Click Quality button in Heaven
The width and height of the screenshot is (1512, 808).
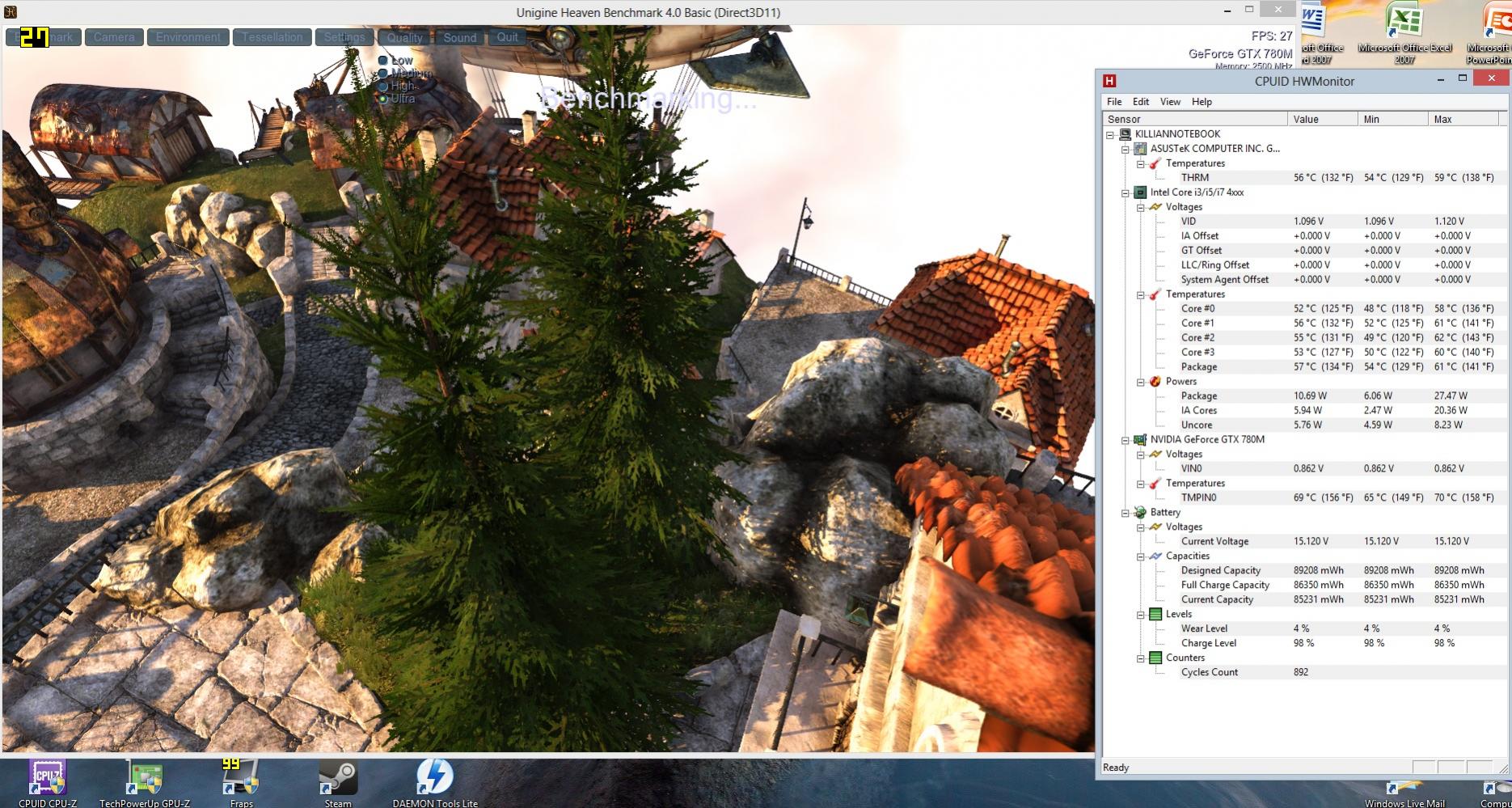[x=404, y=37]
